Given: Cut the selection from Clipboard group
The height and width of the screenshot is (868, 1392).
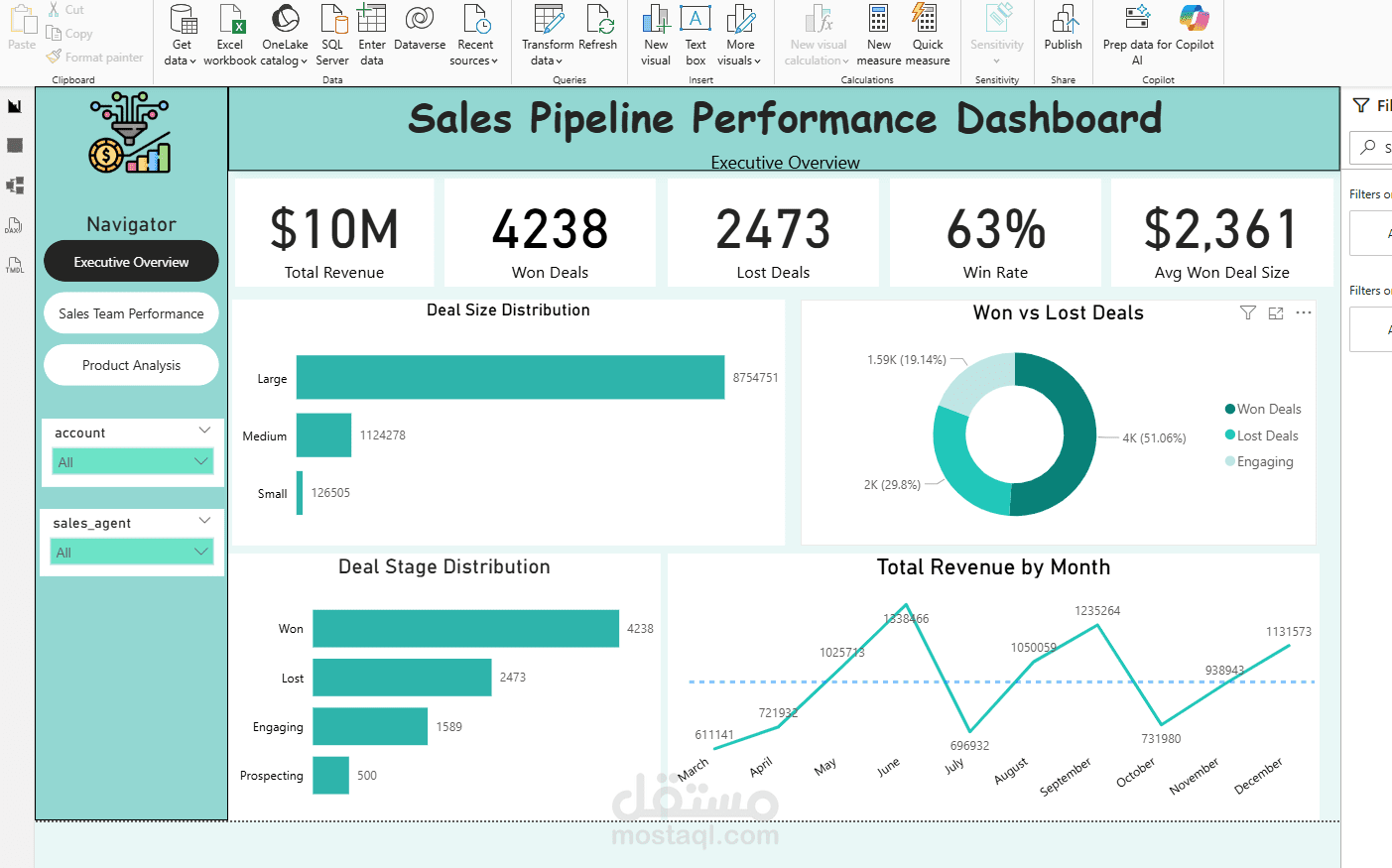Looking at the screenshot, I should point(66,10).
